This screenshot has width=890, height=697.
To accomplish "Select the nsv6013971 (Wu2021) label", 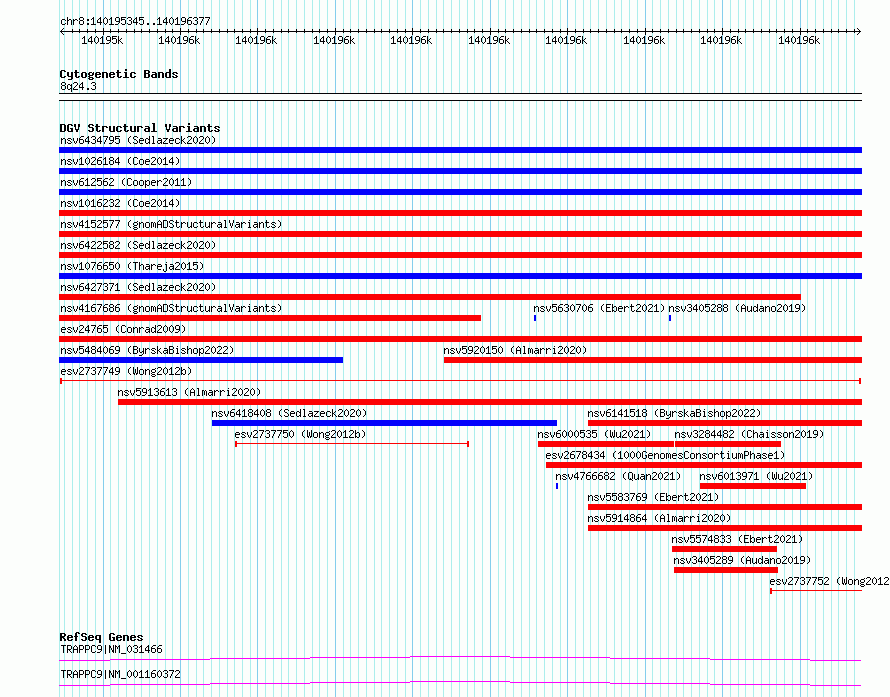I will pos(755,476).
